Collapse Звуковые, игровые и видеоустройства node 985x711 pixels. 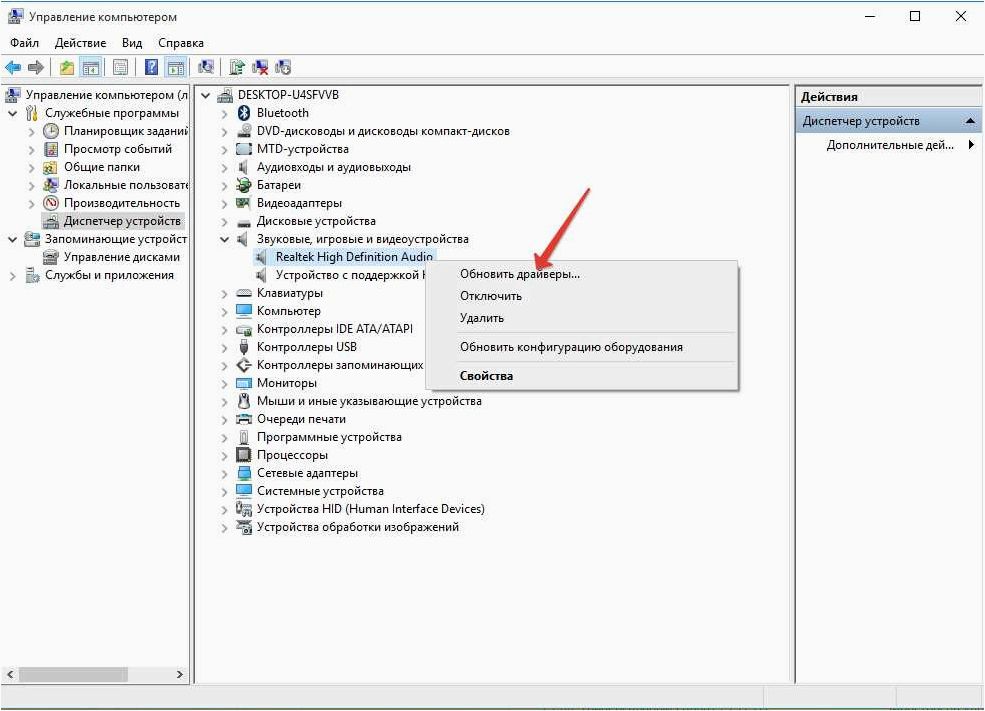click(x=224, y=239)
